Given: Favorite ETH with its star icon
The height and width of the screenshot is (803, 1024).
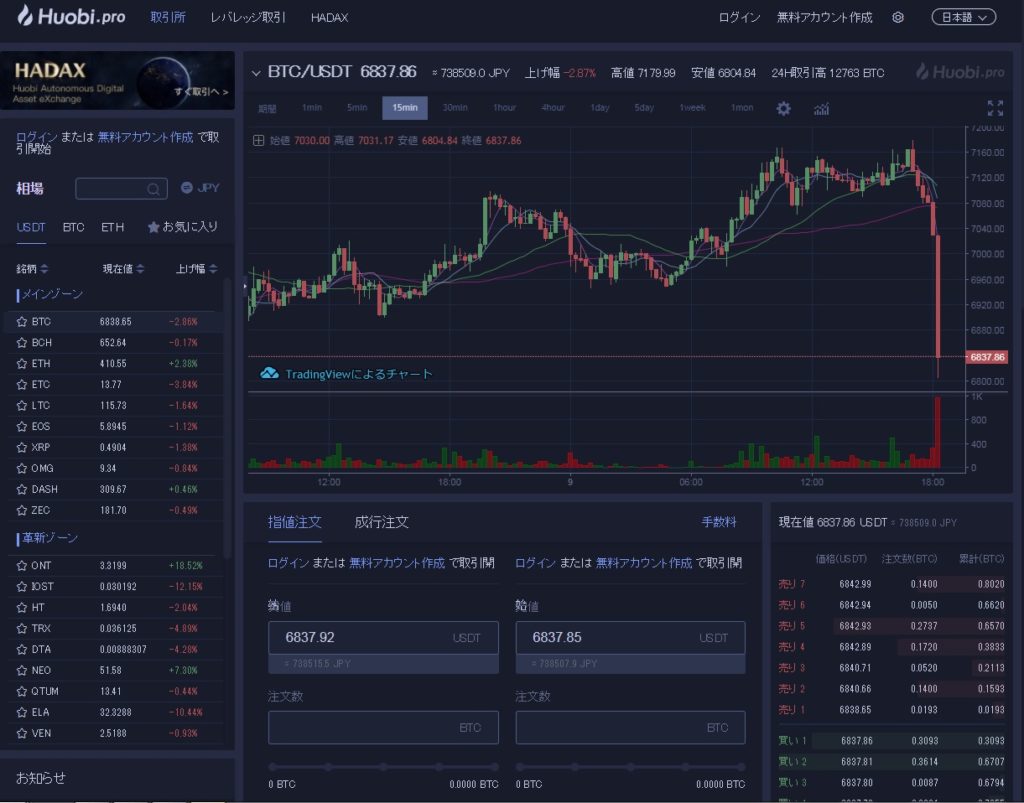Looking at the screenshot, I should point(22,364).
